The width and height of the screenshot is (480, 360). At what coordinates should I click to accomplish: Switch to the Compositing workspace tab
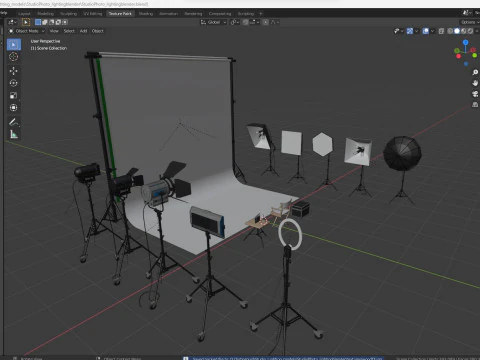220,14
